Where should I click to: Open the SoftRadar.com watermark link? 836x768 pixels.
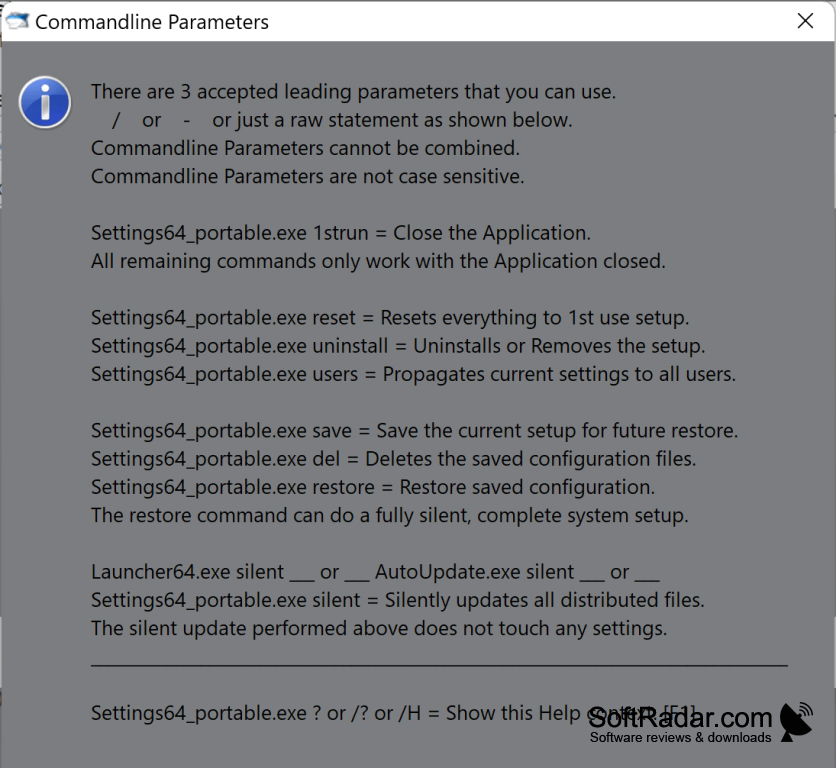(680, 718)
